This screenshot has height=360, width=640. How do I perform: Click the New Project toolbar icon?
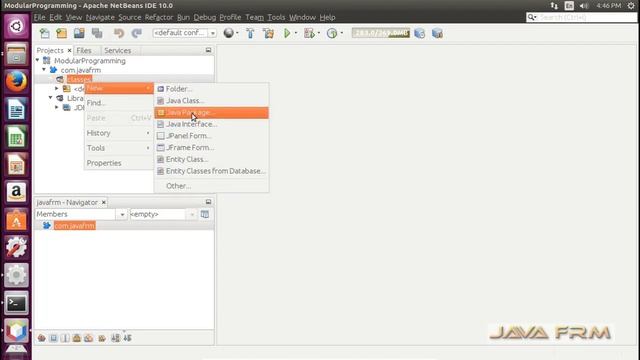tap(62, 33)
